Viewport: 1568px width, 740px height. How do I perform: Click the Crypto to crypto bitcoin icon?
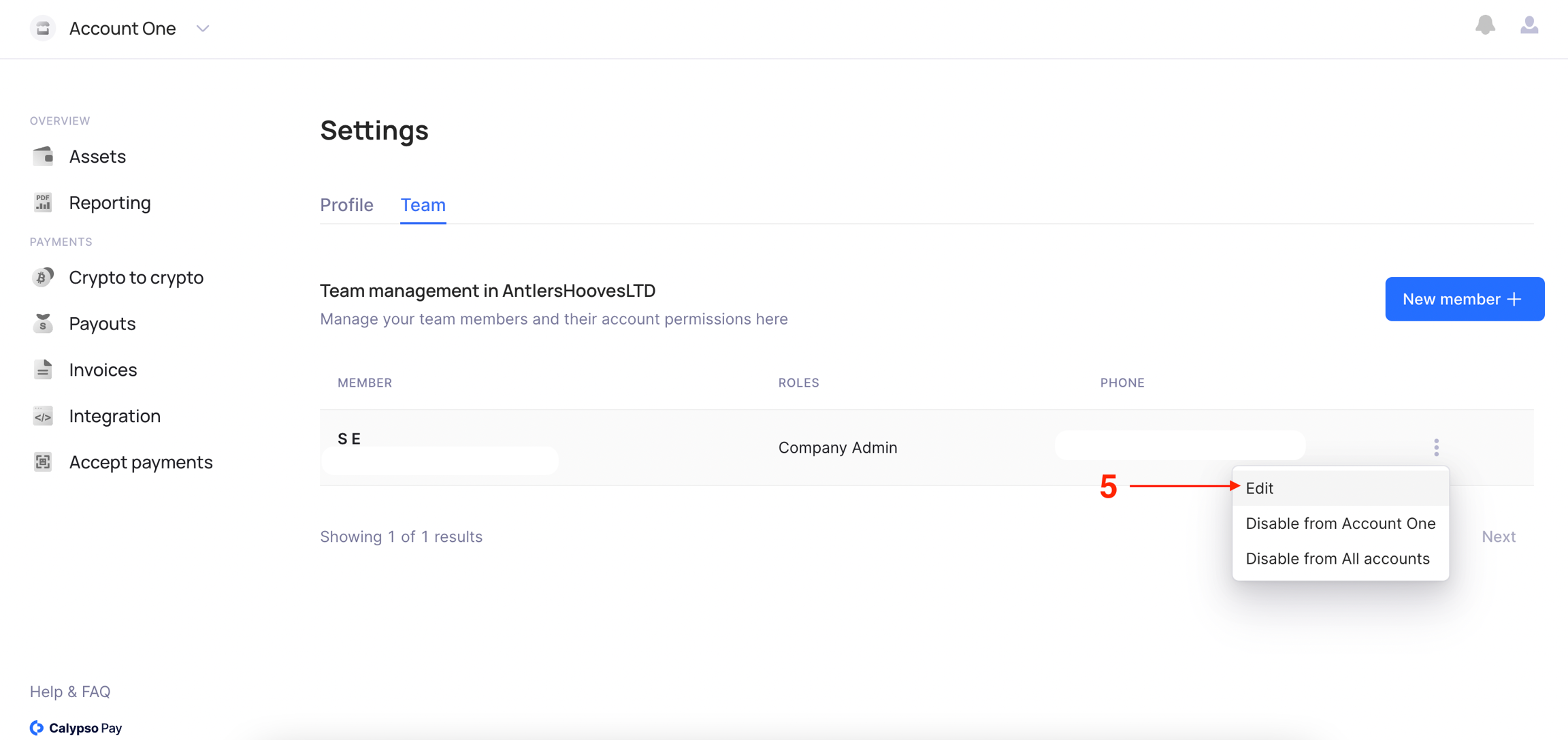pyautogui.click(x=43, y=277)
